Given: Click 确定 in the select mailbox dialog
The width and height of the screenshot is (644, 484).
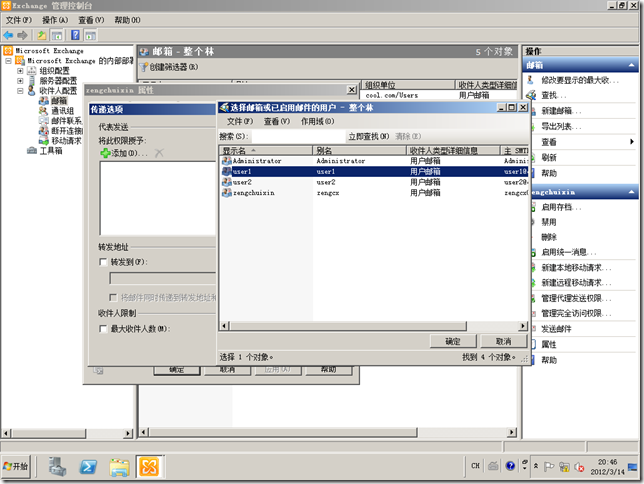Looking at the screenshot, I should click(x=452, y=341).
